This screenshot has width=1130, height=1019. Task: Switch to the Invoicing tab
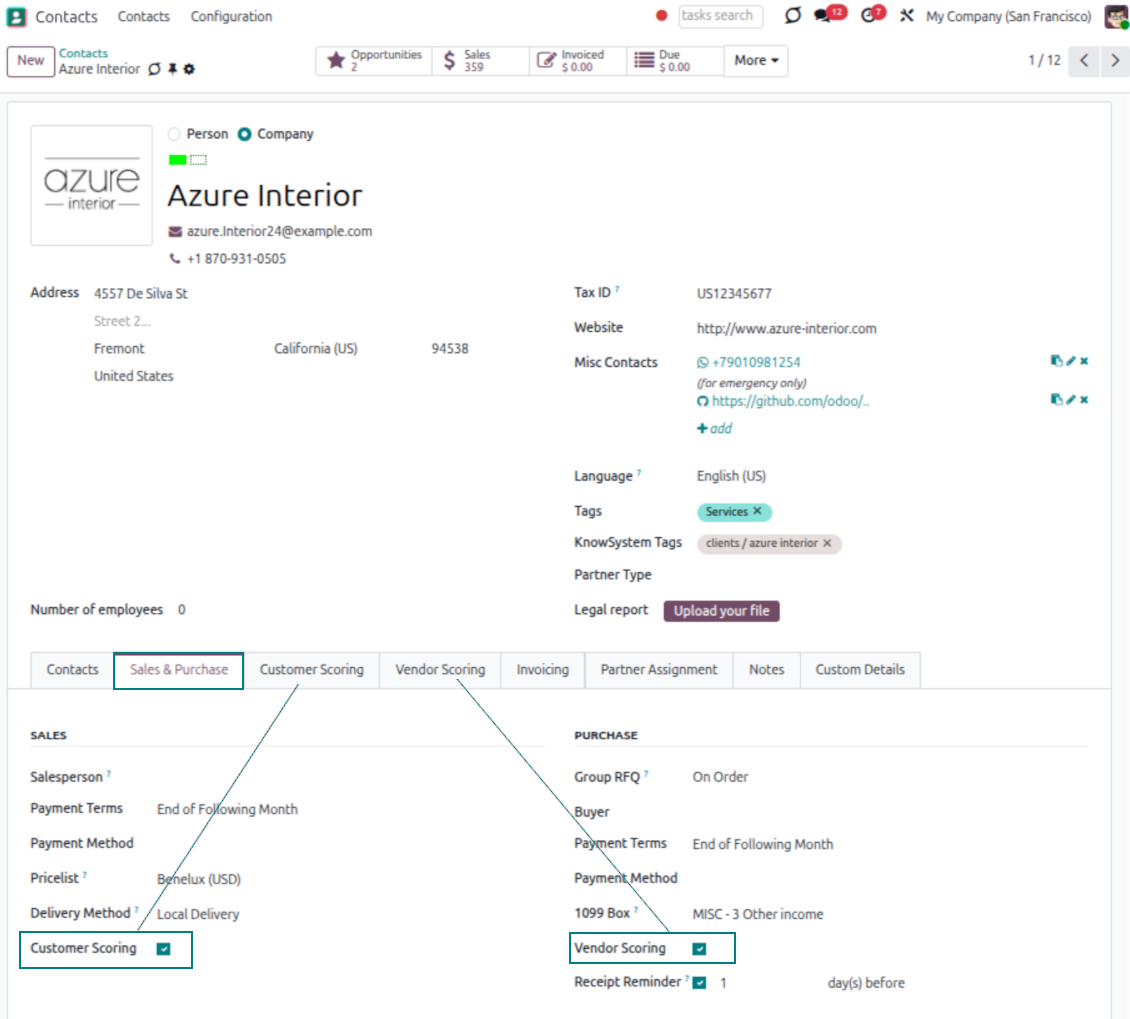pos(542,670)
